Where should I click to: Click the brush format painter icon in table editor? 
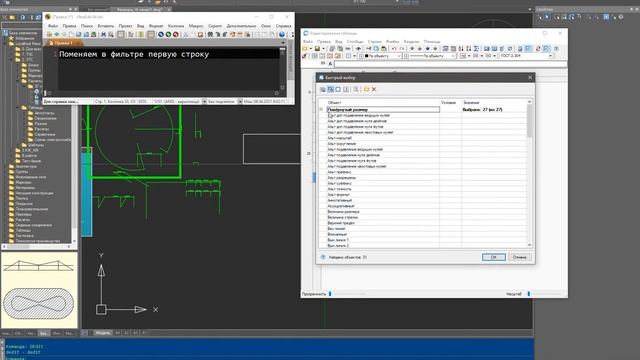304,56
